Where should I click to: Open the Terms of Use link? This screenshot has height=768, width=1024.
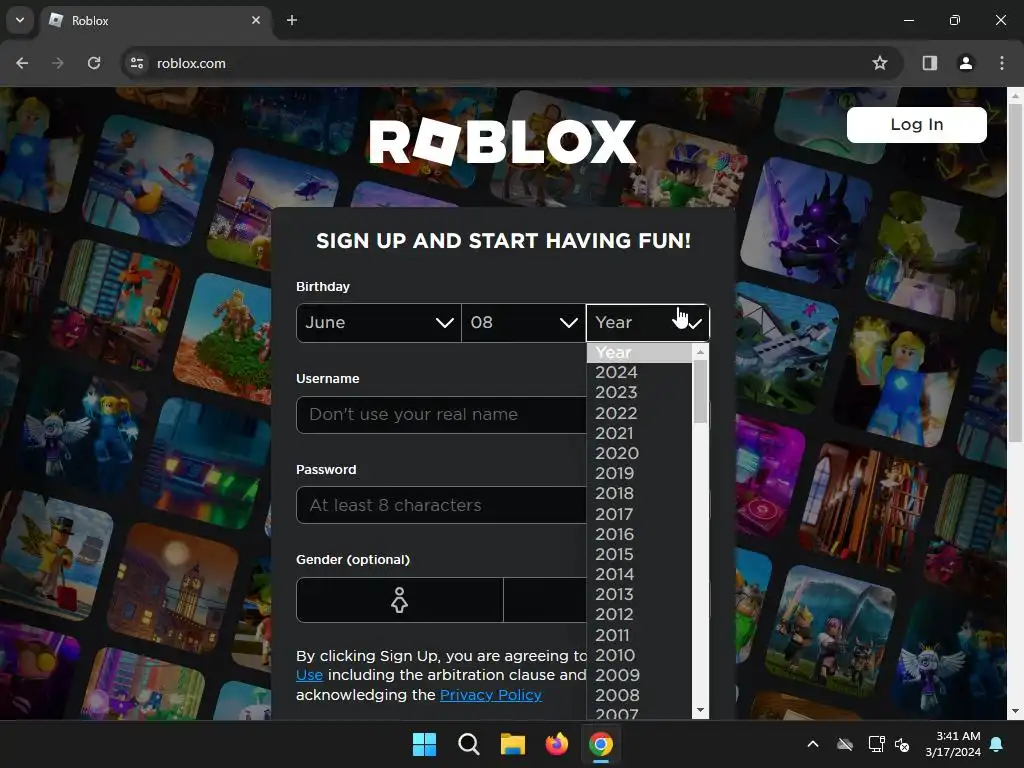(310, 675)
